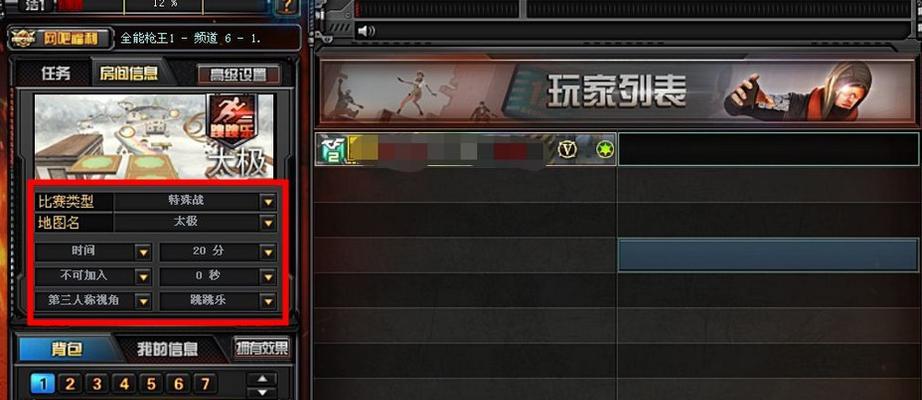922x400 pixels.
Task: Click the speaker volume icon
Action: tap(366, 31)
